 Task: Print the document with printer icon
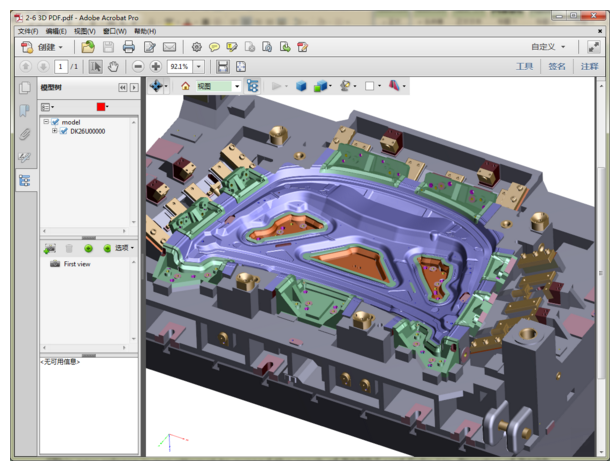point(129,47)
